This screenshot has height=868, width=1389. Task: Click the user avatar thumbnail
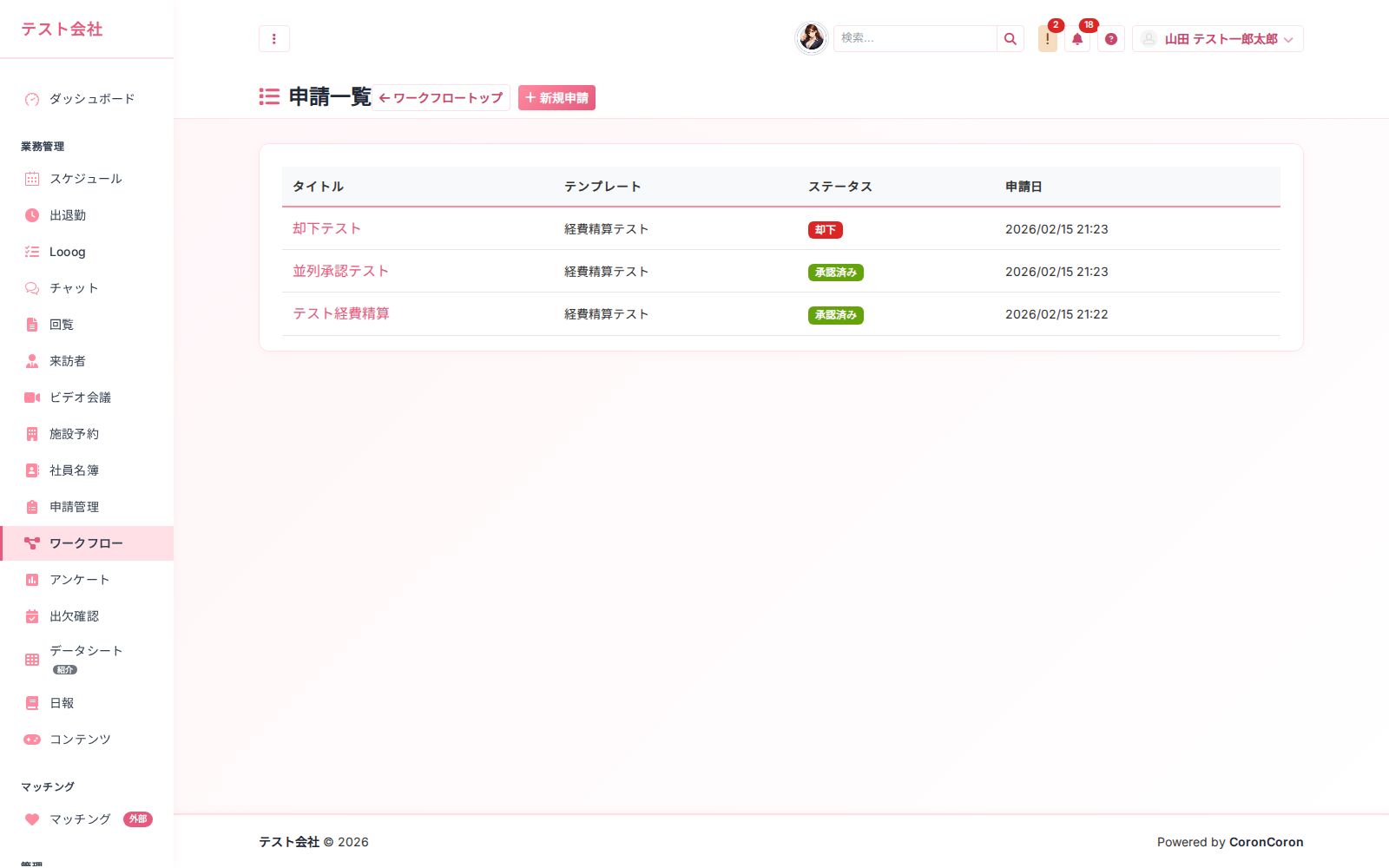812,38
